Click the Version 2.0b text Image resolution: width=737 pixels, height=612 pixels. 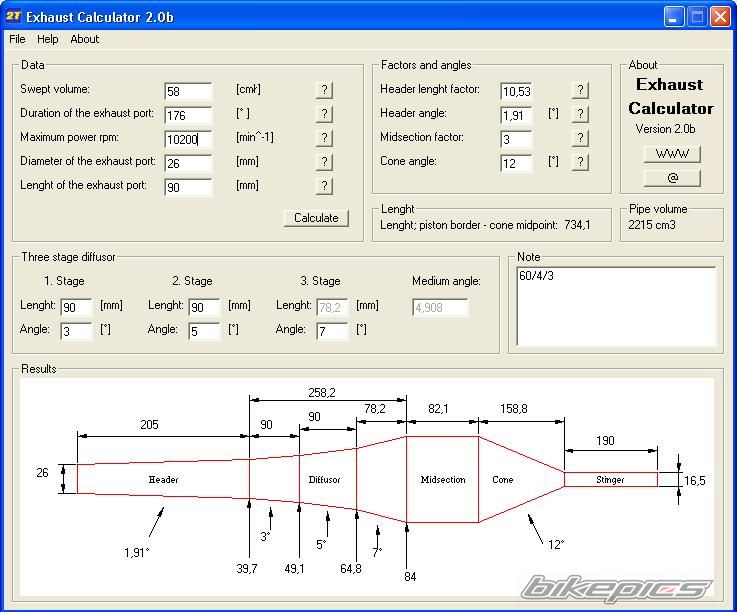pyautogui.click(x=665, y=129)
